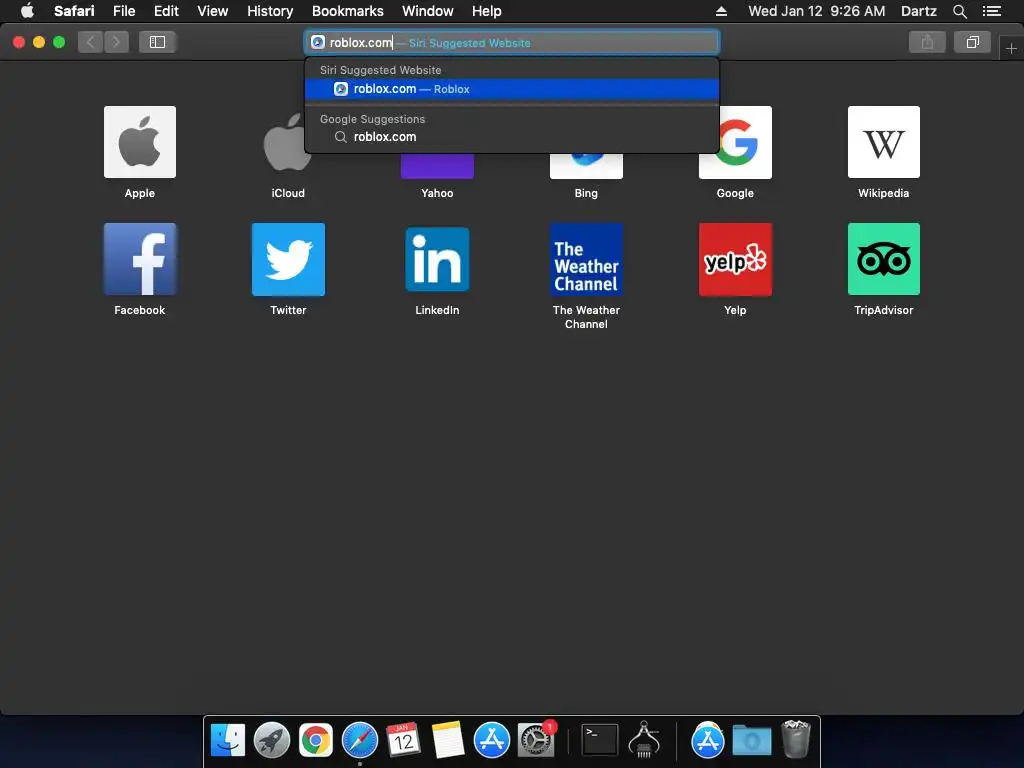Open the Google favorite tile

735,142
